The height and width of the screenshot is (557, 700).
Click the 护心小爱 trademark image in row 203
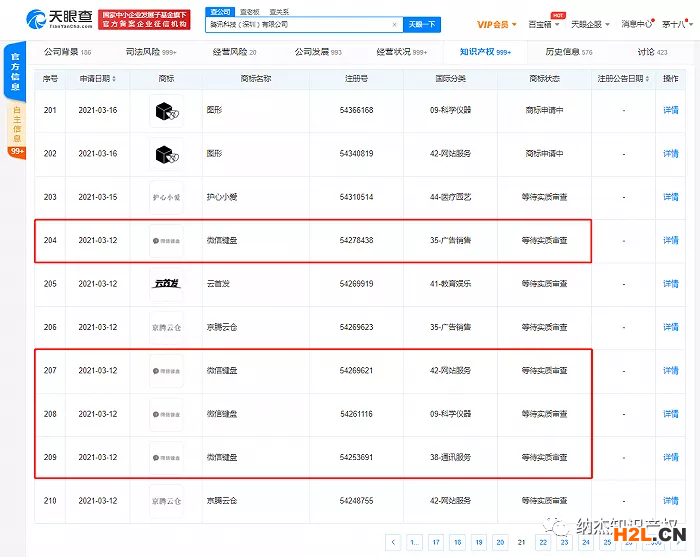[166, 197]
